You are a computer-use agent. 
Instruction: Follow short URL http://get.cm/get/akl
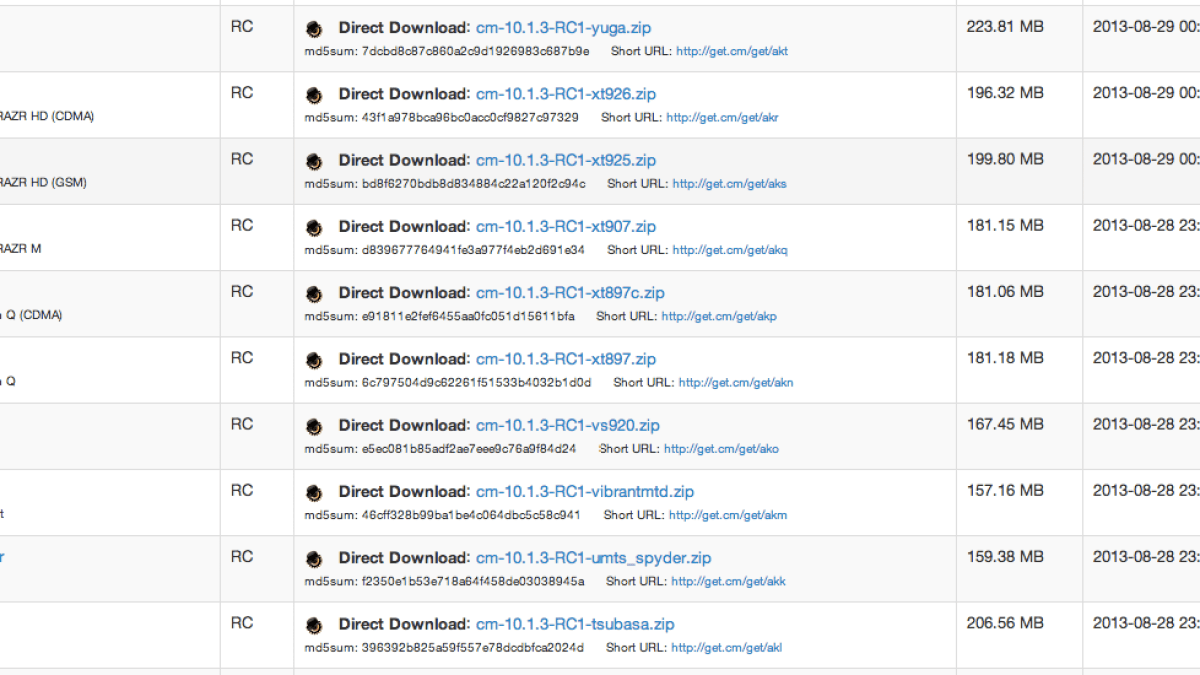point(726,648)
